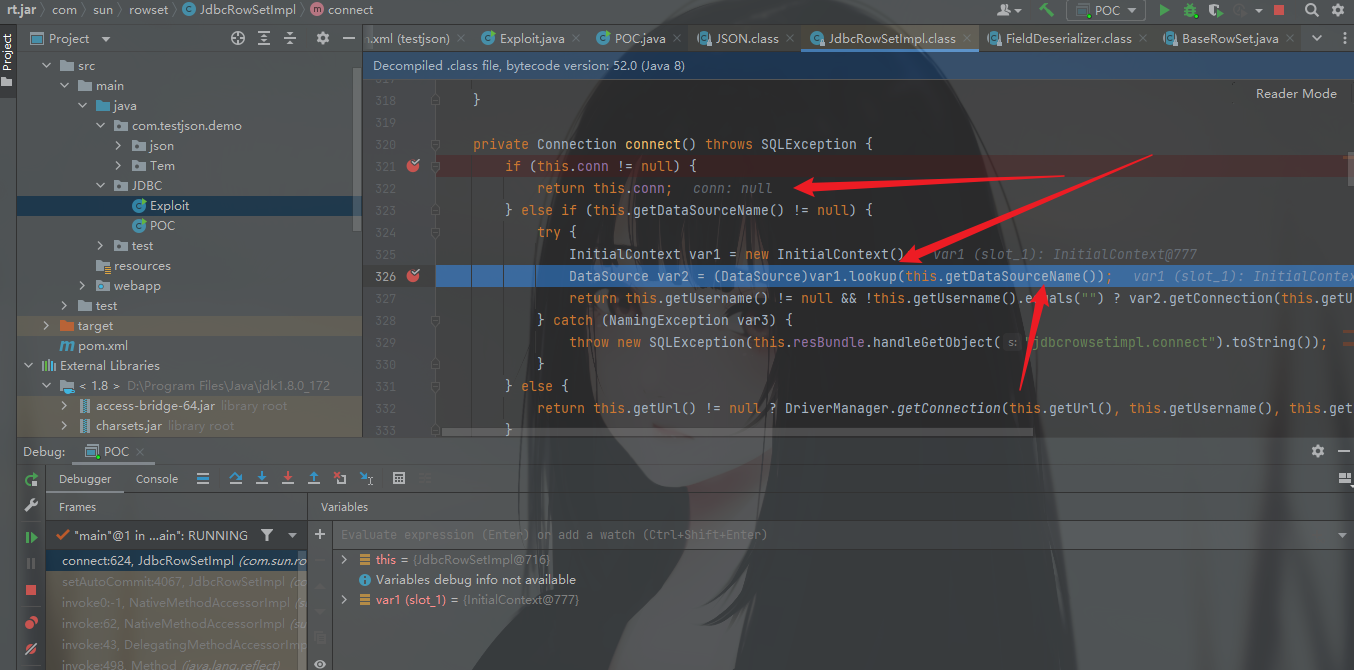The height and width of the screenshot is (670, 1354).
Task: Show hidden editor tabs chevron
Action: coord(1317,38)
